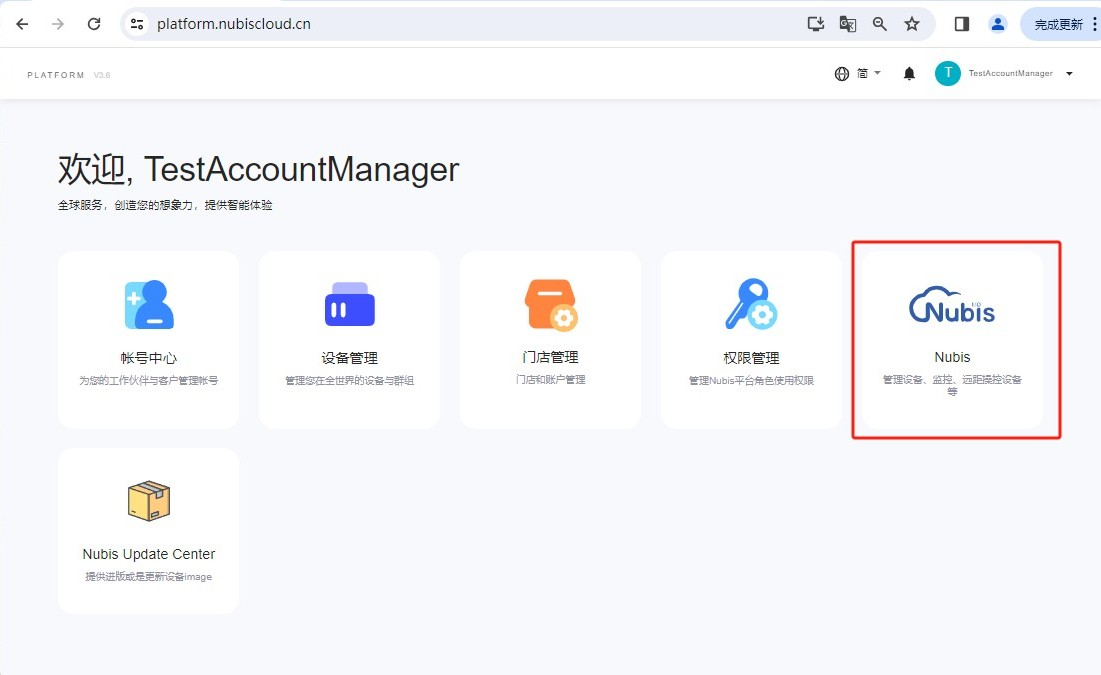Open the notifications bell
The image size is (1101, 675).
coord(909,74)
